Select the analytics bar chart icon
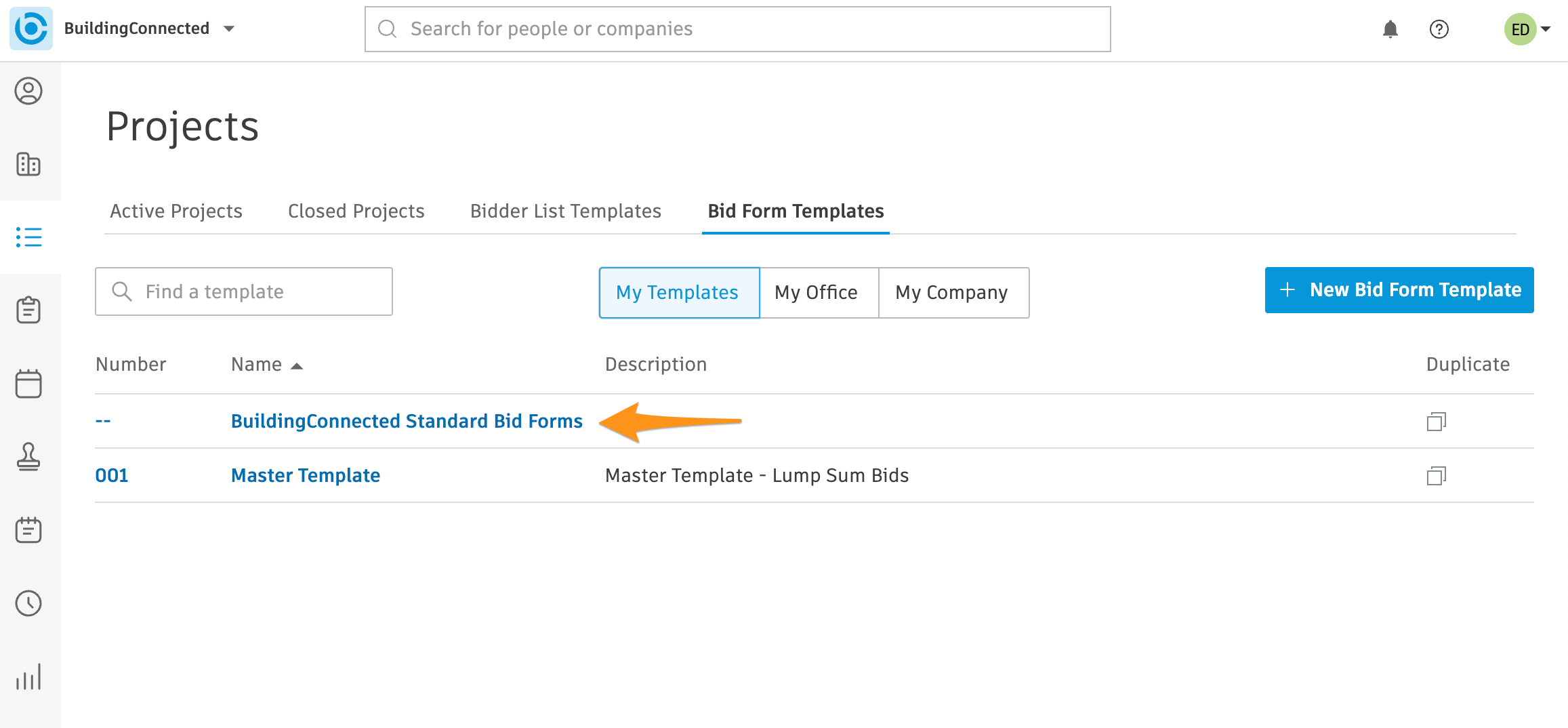The width and height of the screenshot is (1568, 728). (28, 676)
